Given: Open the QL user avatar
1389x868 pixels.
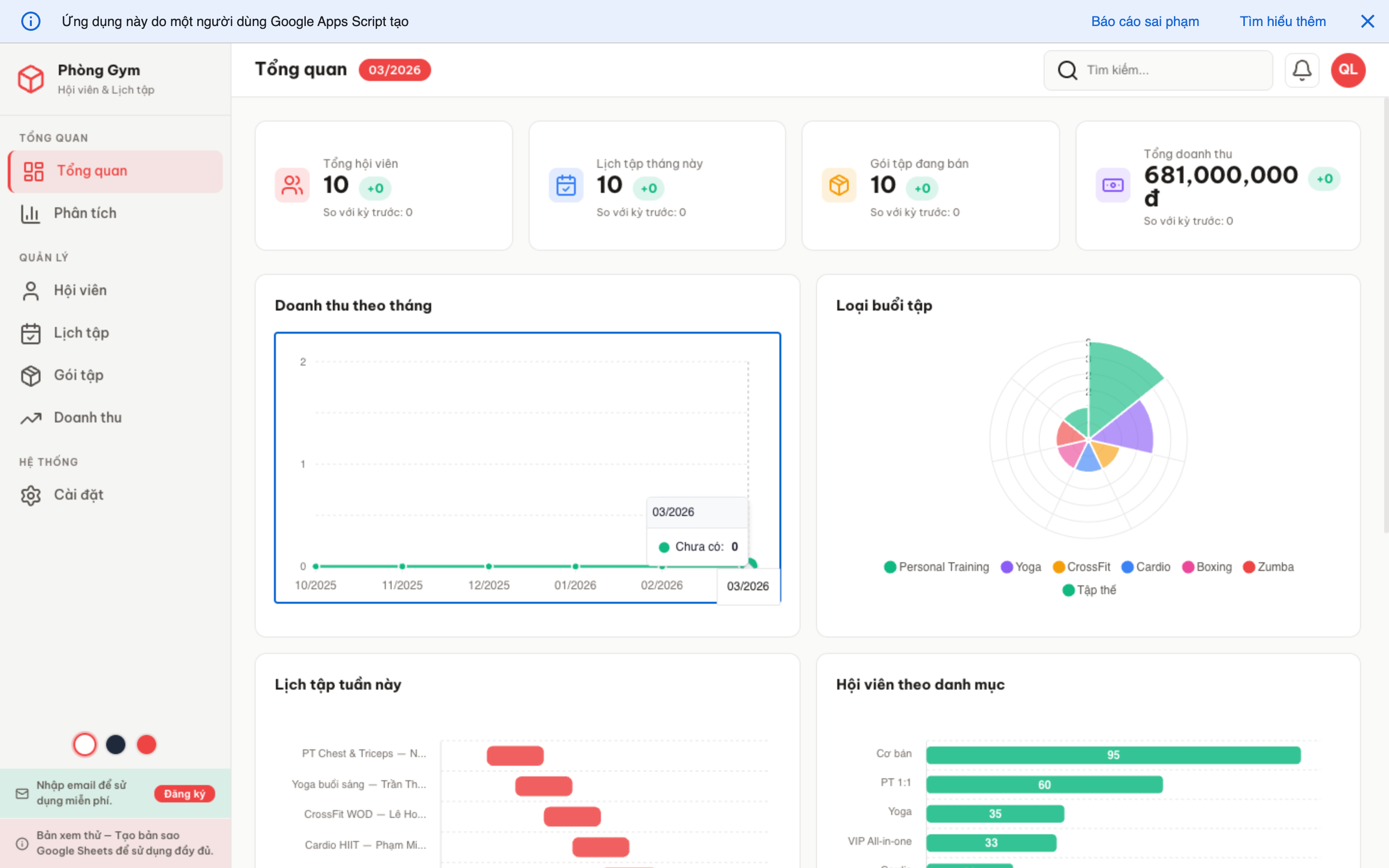Looking at the screenshot, I should [1347, 70].
